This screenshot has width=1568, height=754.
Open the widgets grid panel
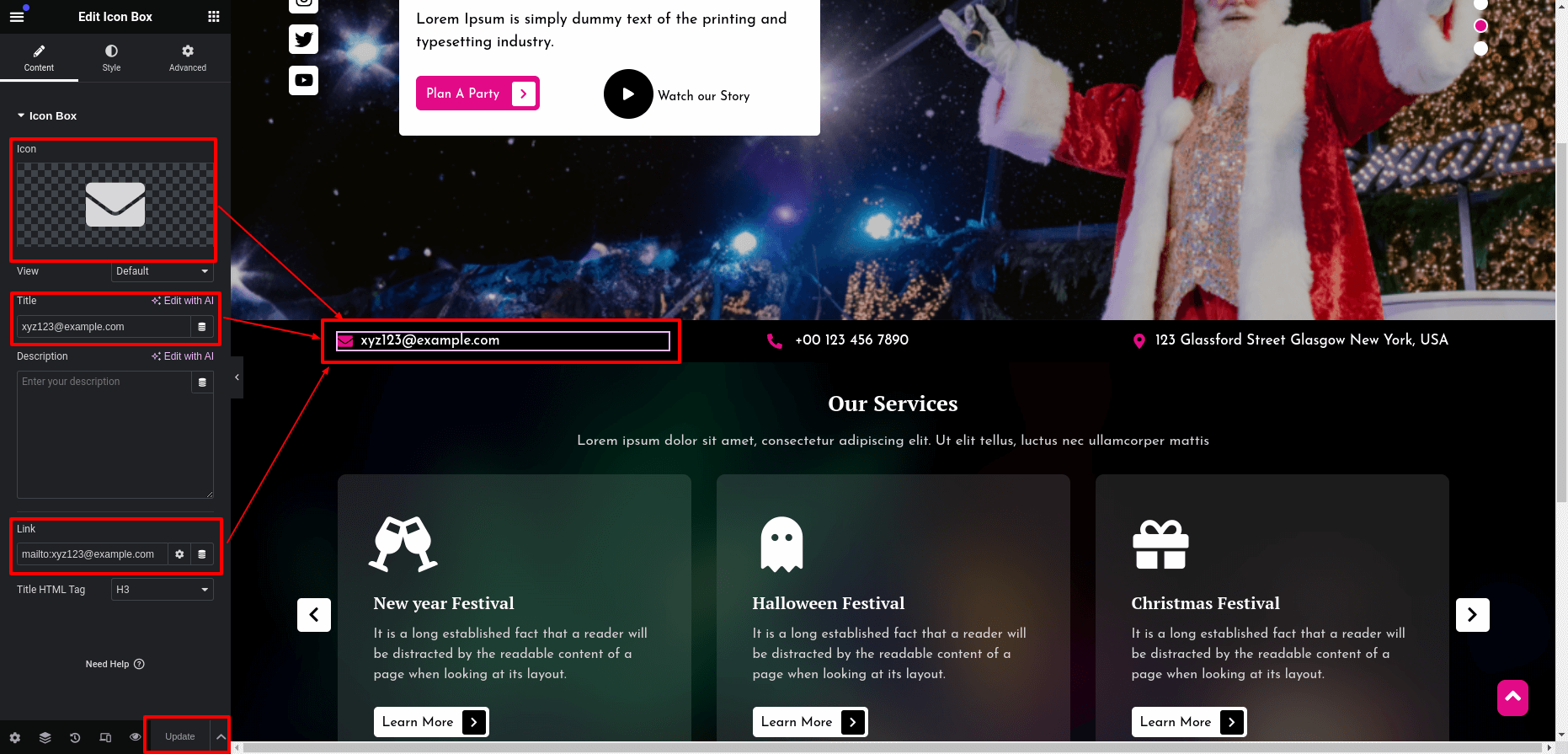214,17
